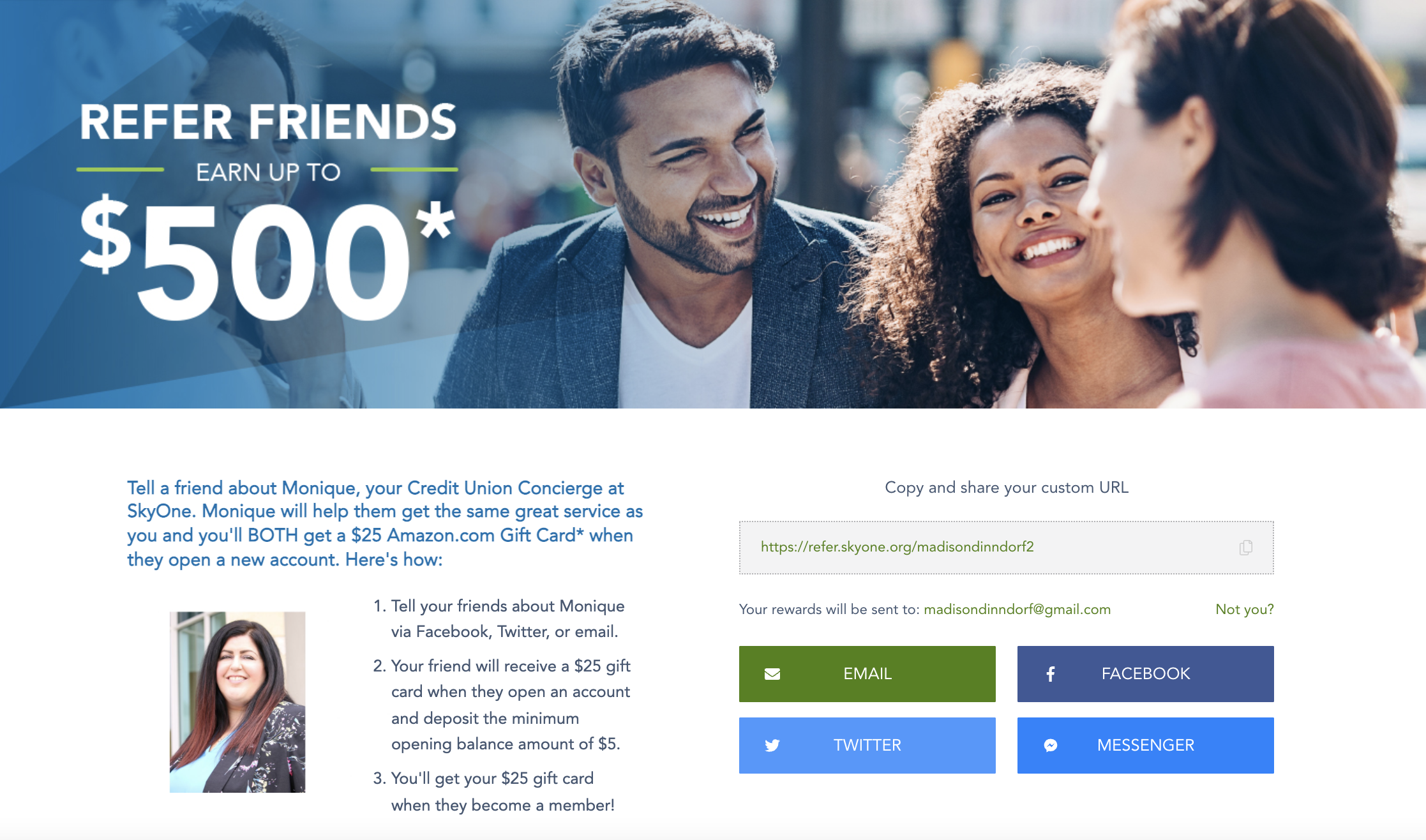
Task: Choose the MESSENGER share label
Action: point(1146,745)
